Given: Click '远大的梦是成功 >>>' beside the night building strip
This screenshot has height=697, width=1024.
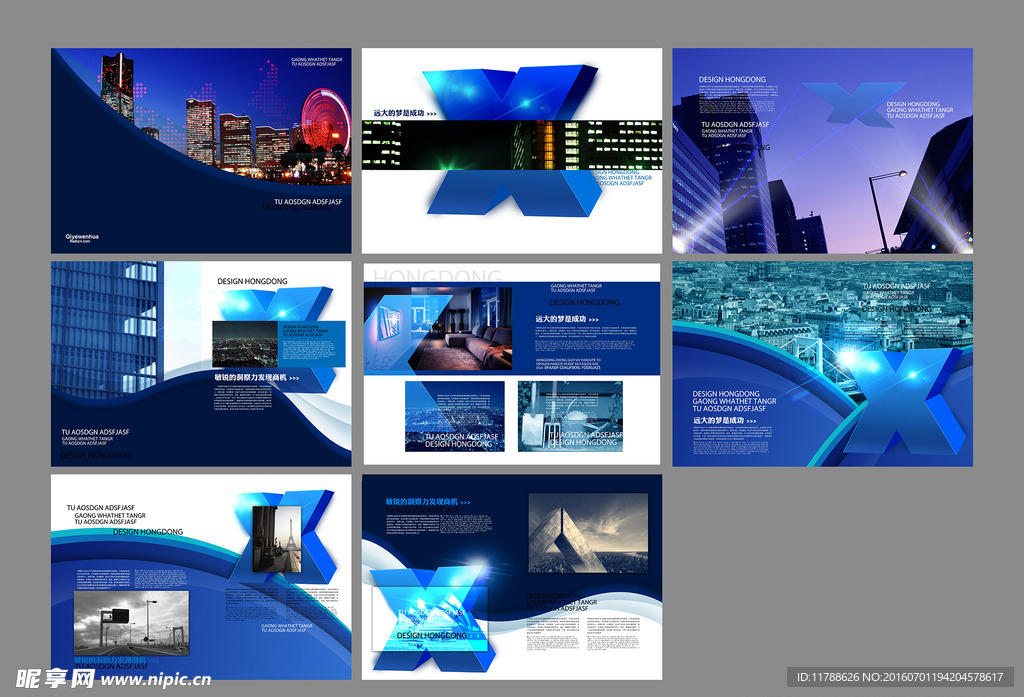Looking at the screenshot, I should point(405,113).
